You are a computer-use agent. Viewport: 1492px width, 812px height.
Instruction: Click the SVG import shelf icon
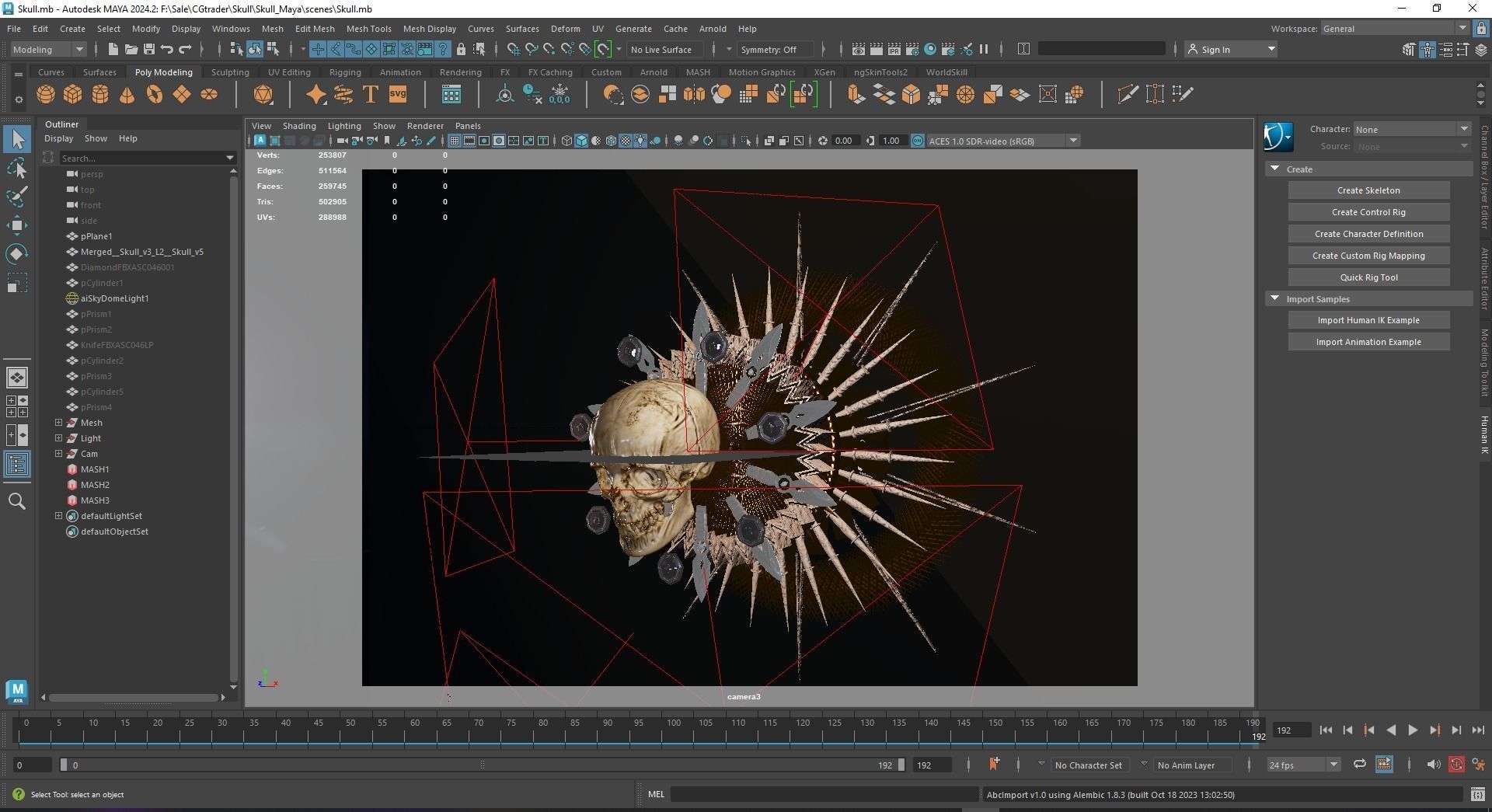[x=398, y=95]
